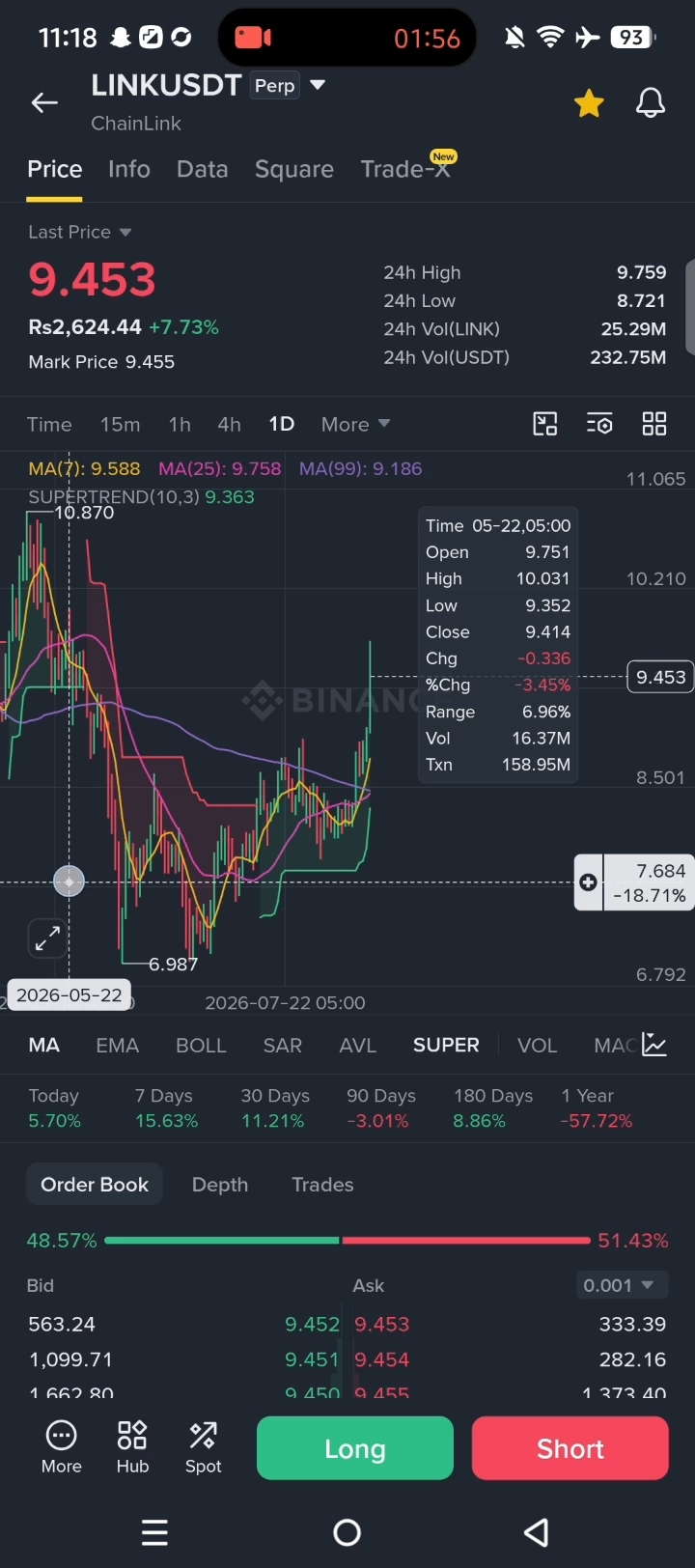Screen dimensions: 695x1568
Task: Select the Order Book tab
Action: [x=95, y=1185]
